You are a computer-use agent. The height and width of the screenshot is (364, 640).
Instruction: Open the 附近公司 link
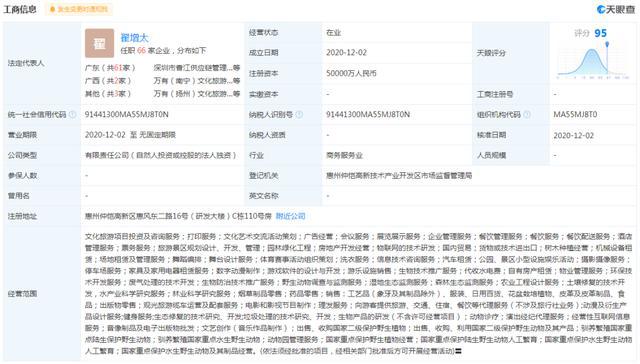coord(290,216)
